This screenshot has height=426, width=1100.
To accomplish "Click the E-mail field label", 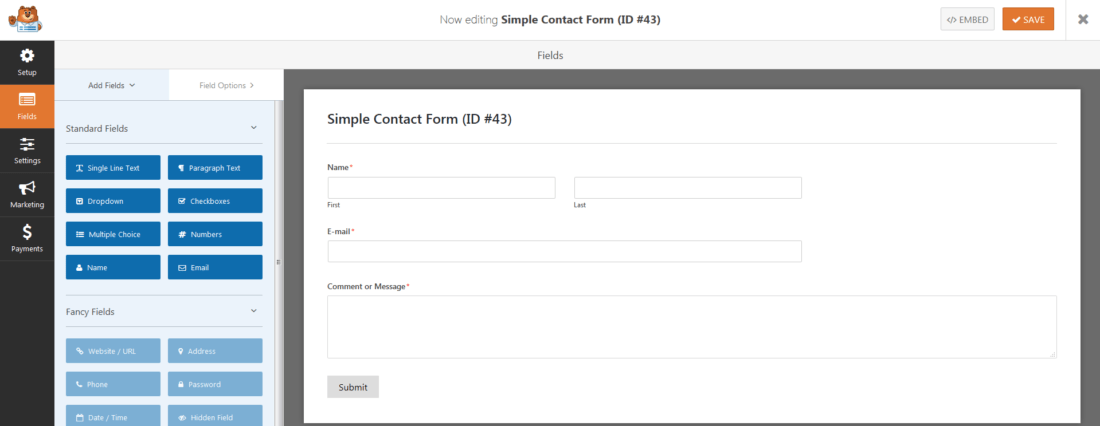I will point(339,231).
